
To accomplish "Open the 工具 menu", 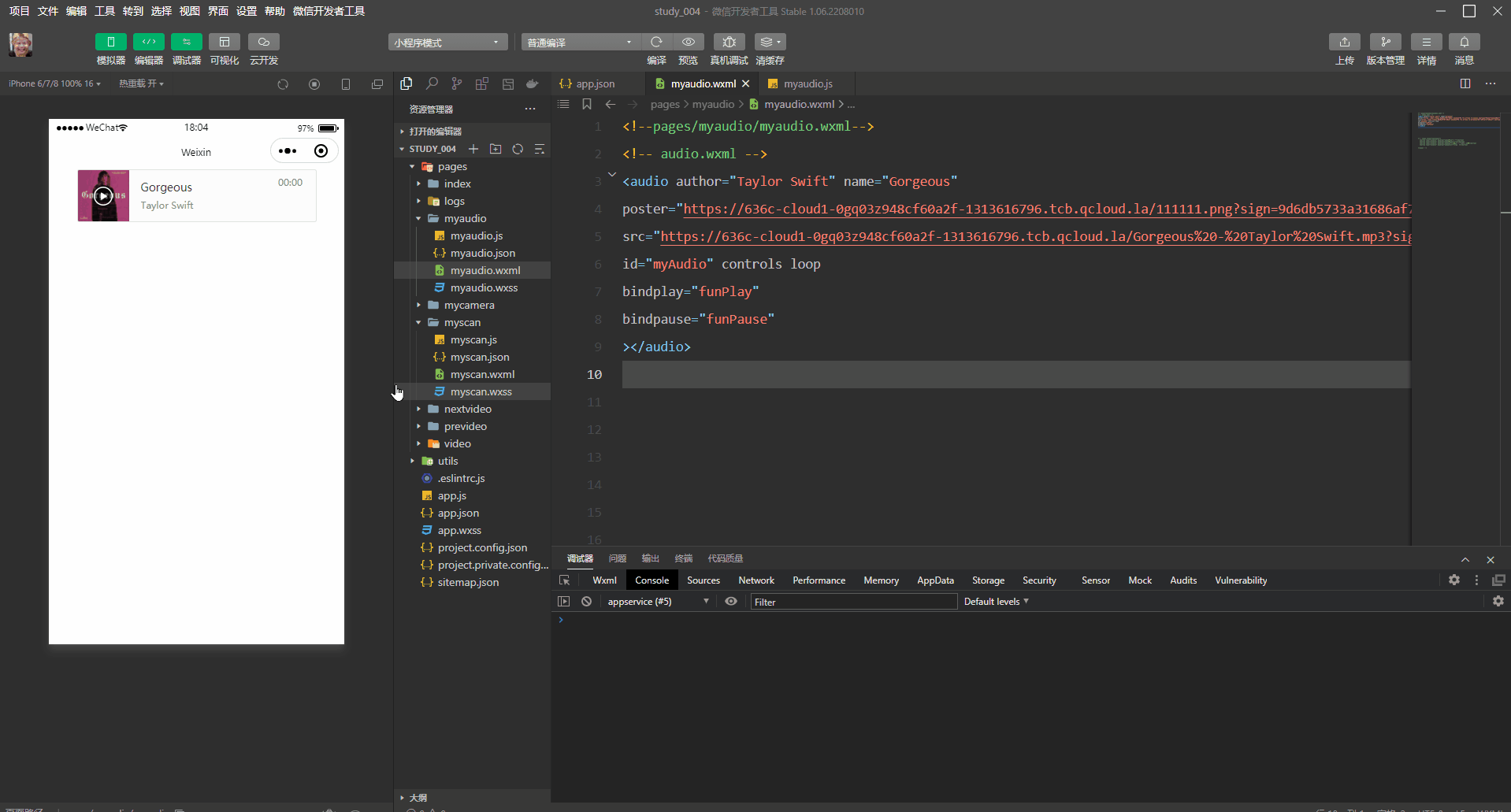I will (x=105, y=11).
